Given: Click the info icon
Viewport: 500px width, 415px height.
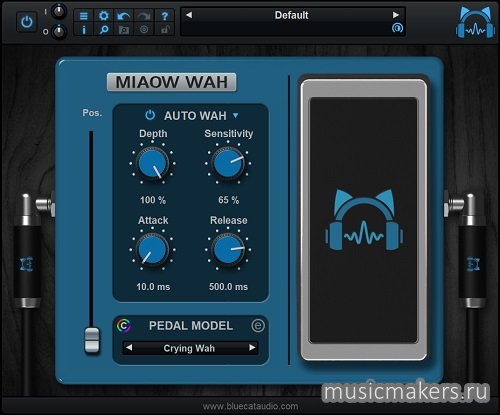Looking at the screenshot, I should (x=84, y=30).
